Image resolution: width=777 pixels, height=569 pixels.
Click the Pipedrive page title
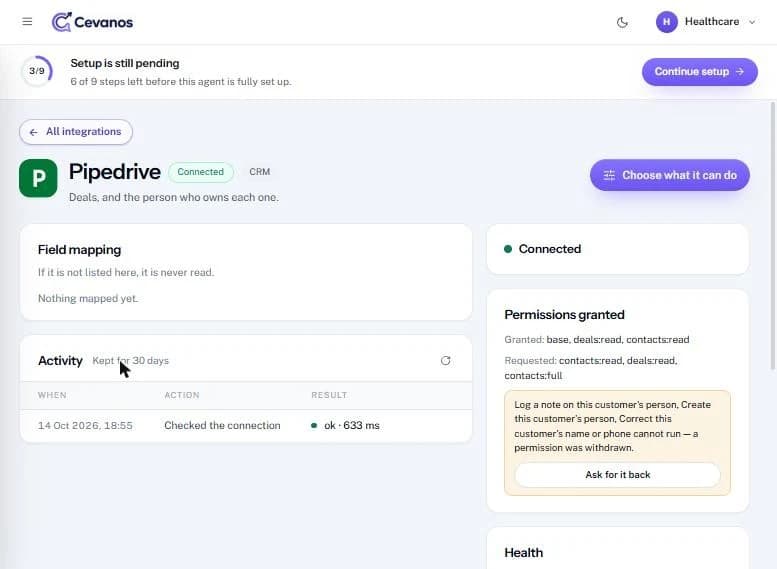pos(114,172)
